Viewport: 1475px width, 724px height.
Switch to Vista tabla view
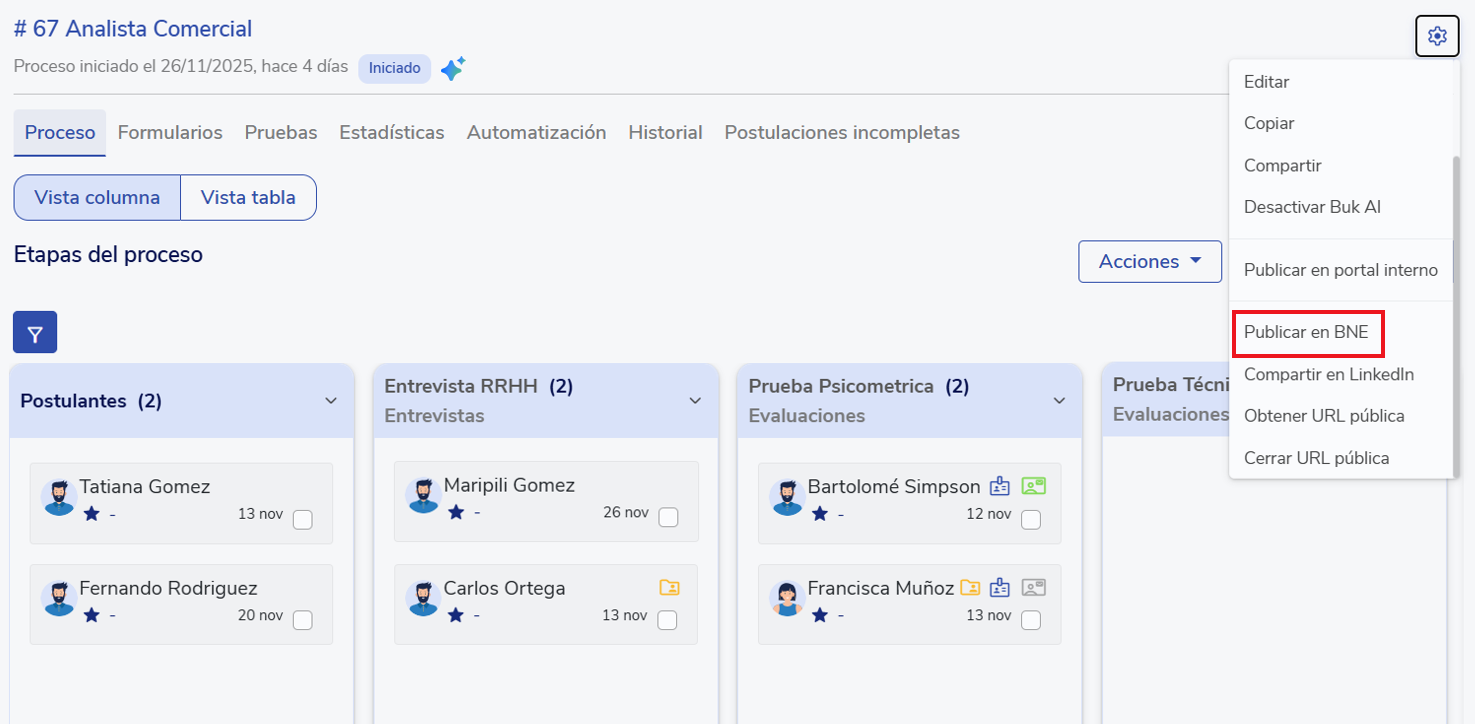coord(248,198)
